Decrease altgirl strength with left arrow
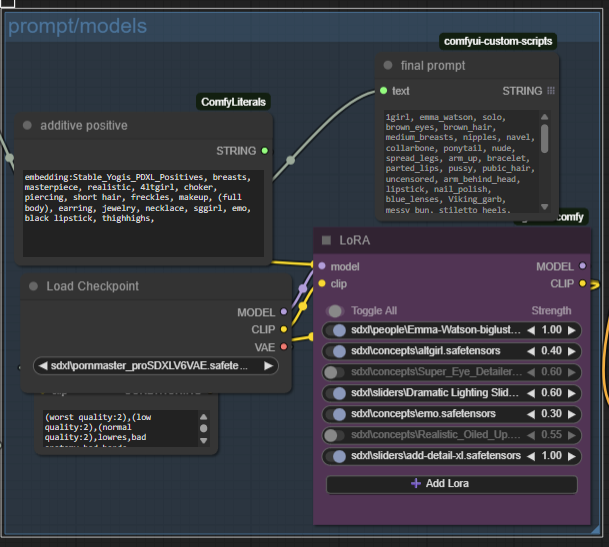This screenshot has height=547, width=609. pos(531,351)
